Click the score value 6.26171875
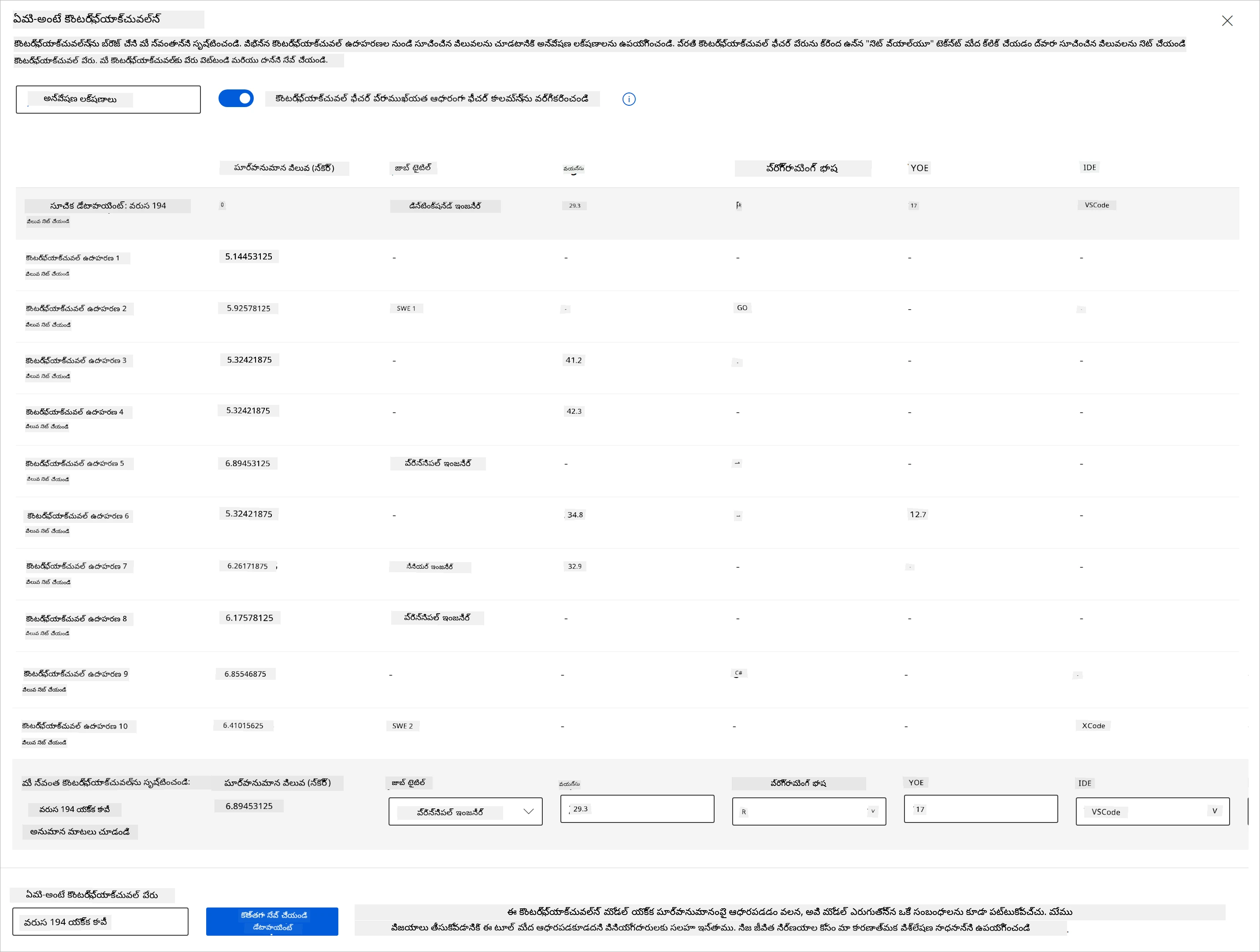The image size is (1260, 952). [247, 566]
